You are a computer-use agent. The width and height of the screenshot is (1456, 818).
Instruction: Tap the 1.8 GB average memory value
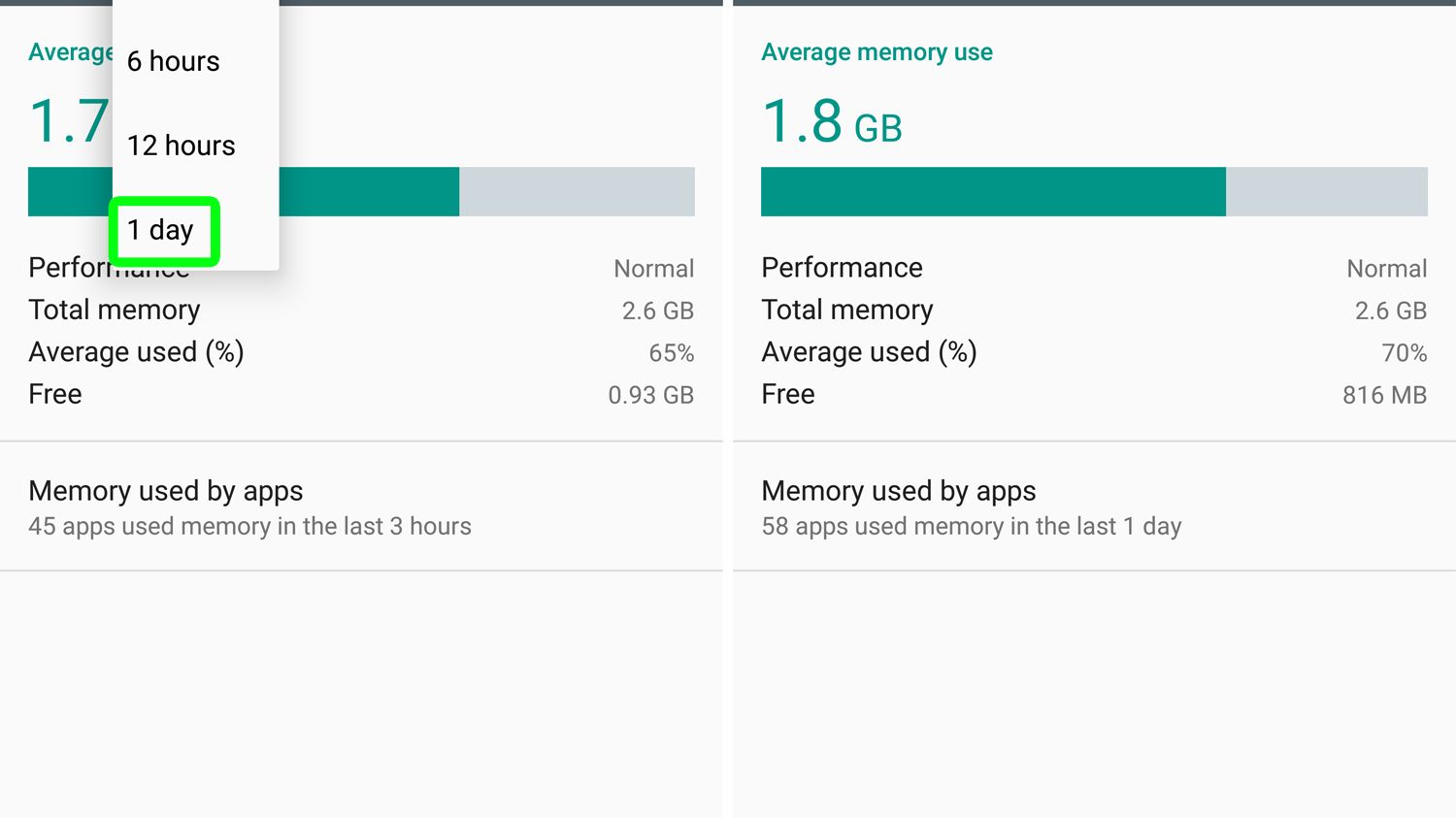pyautogui.click(x=832, y=122)
